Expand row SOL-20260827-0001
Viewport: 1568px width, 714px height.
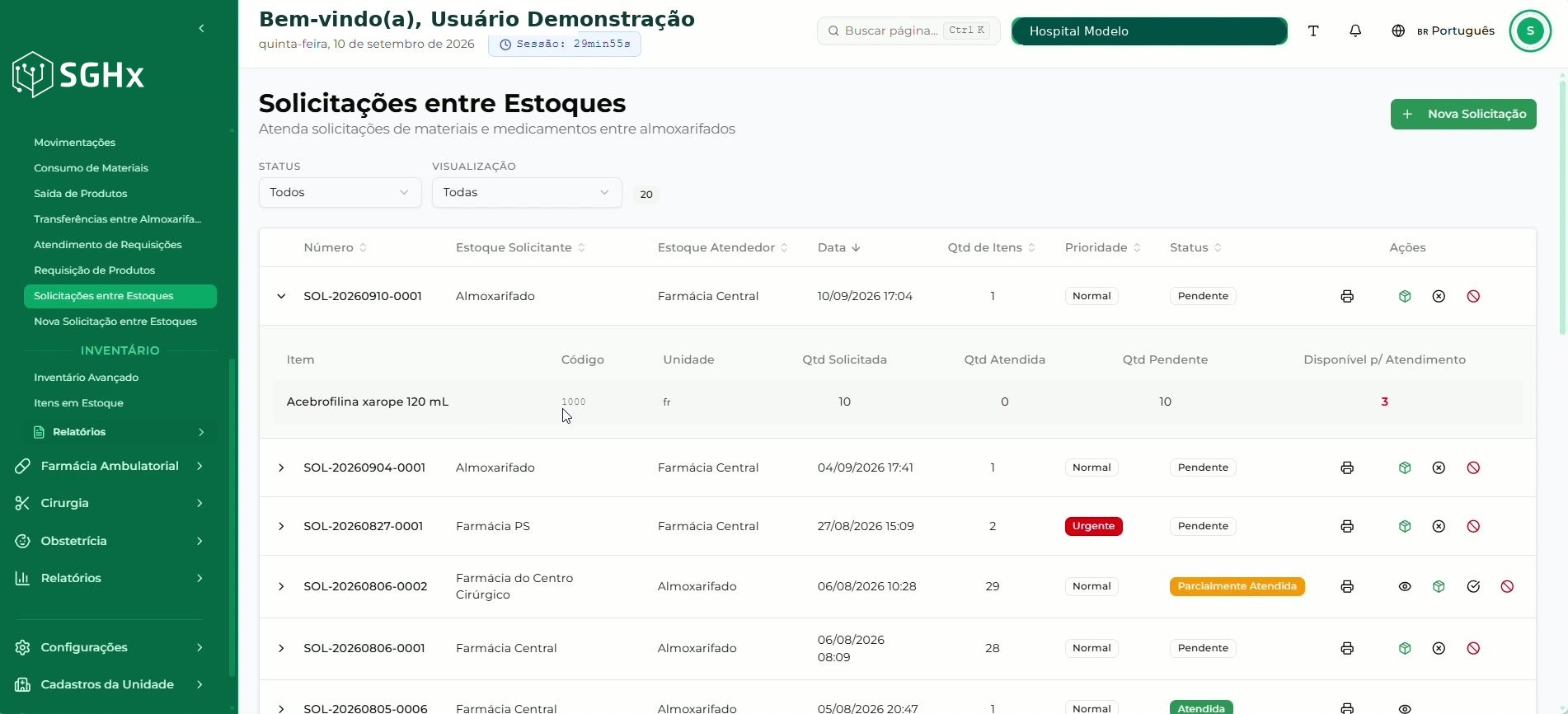point(281,526)
